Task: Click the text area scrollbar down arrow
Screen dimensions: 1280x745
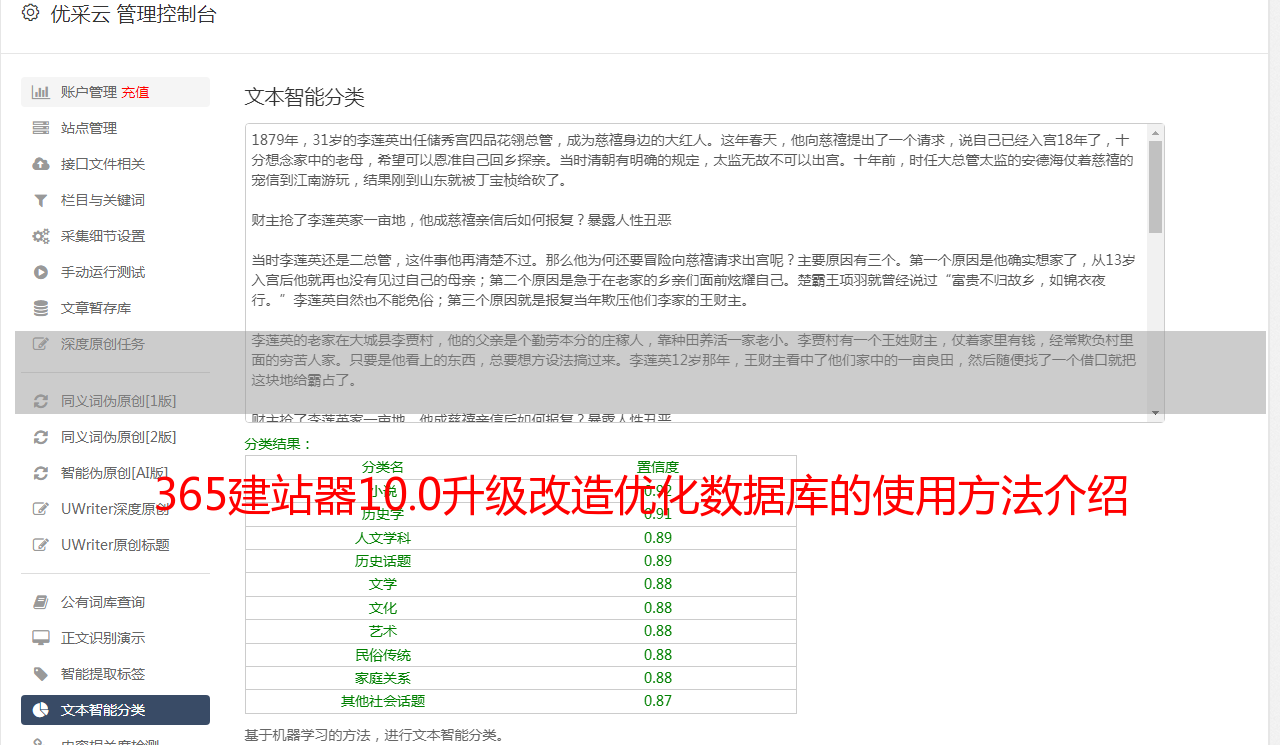Action: tap(1156, 413)
